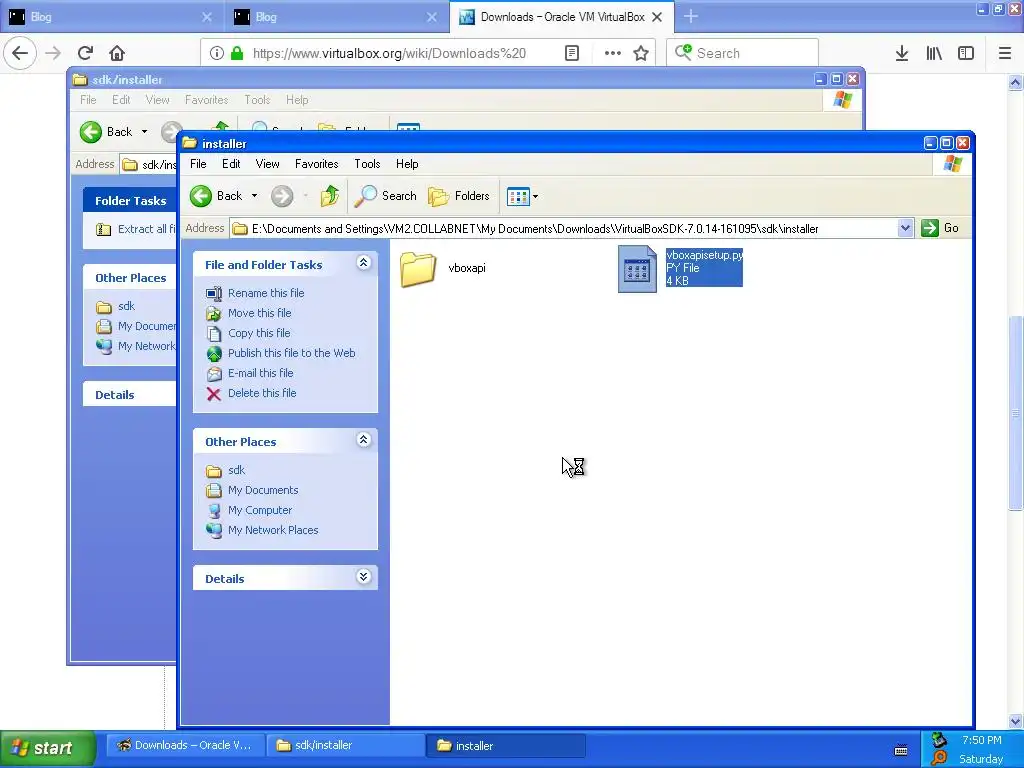Open File menu in installer window
The image size is (1024, 768).
[198, 164]
